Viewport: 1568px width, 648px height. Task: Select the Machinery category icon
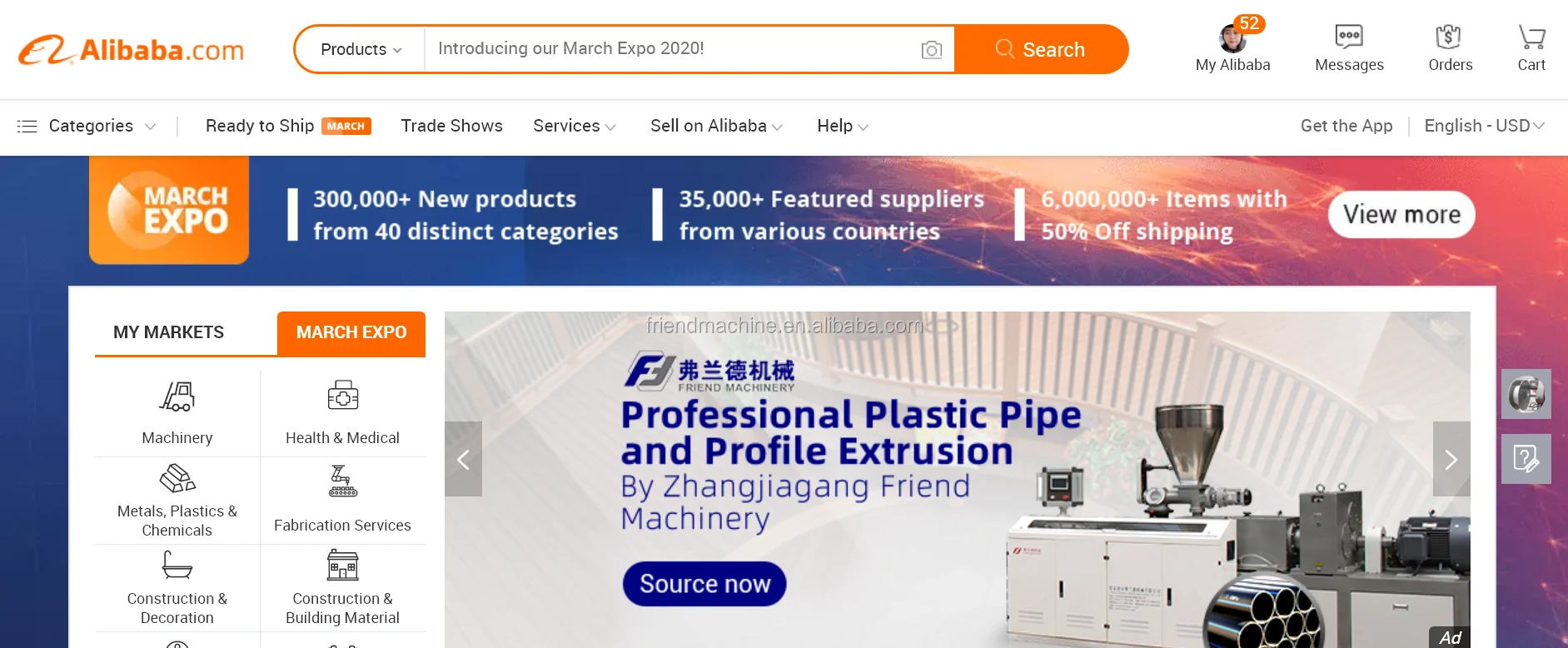click(177, 396)
